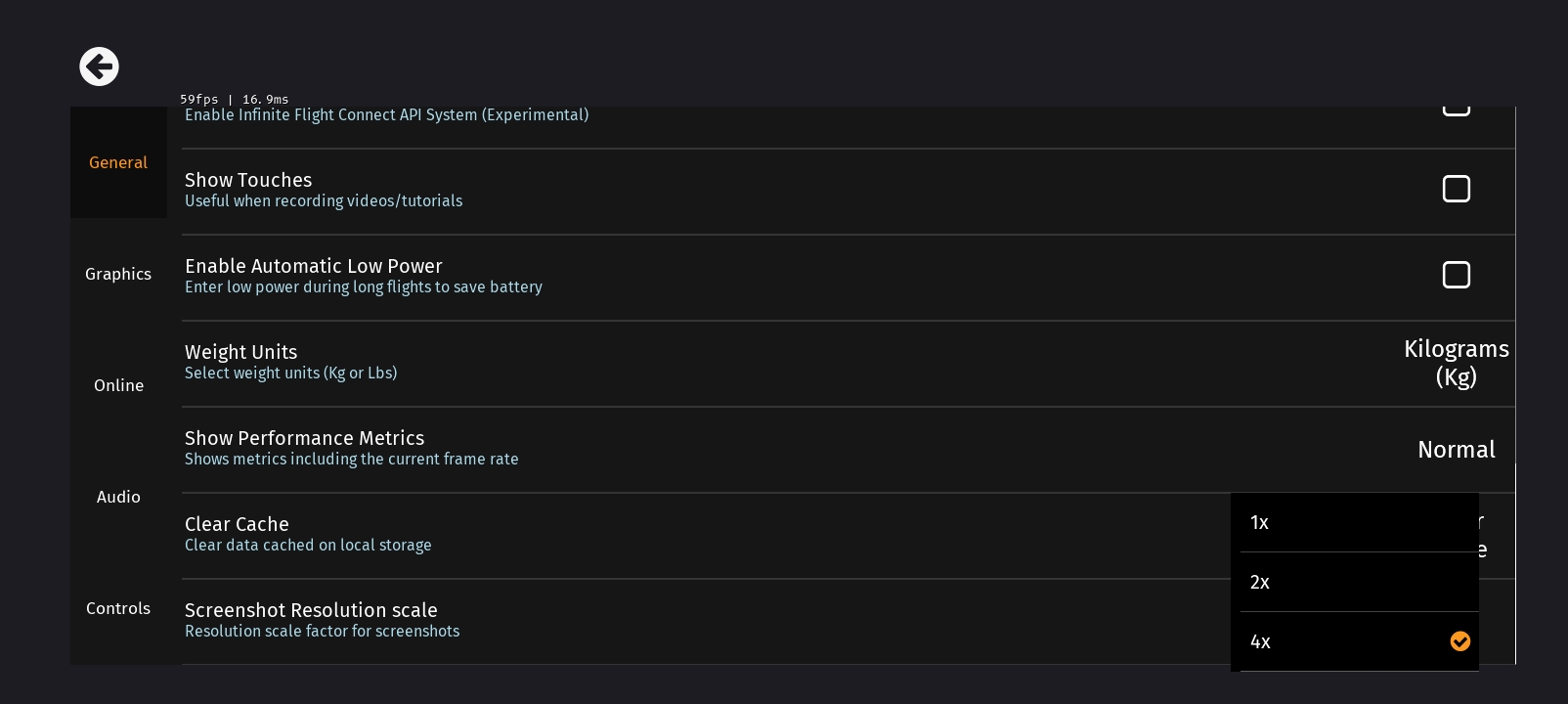Switch to the General settings tab

tap(118, 162)
